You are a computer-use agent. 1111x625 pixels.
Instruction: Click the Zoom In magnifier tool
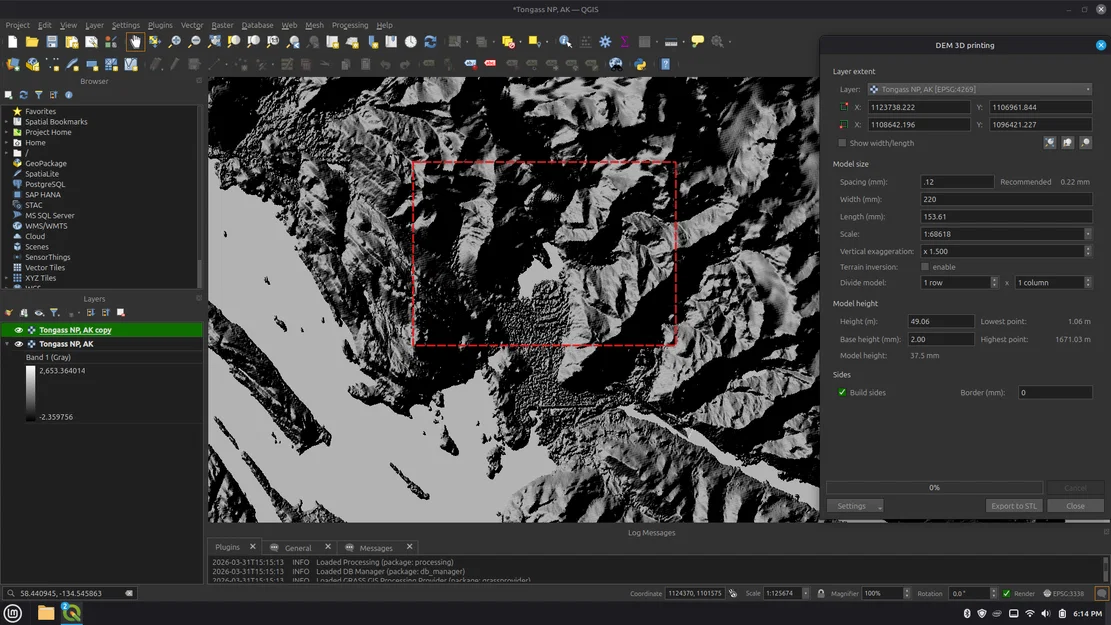pos(174,42)
